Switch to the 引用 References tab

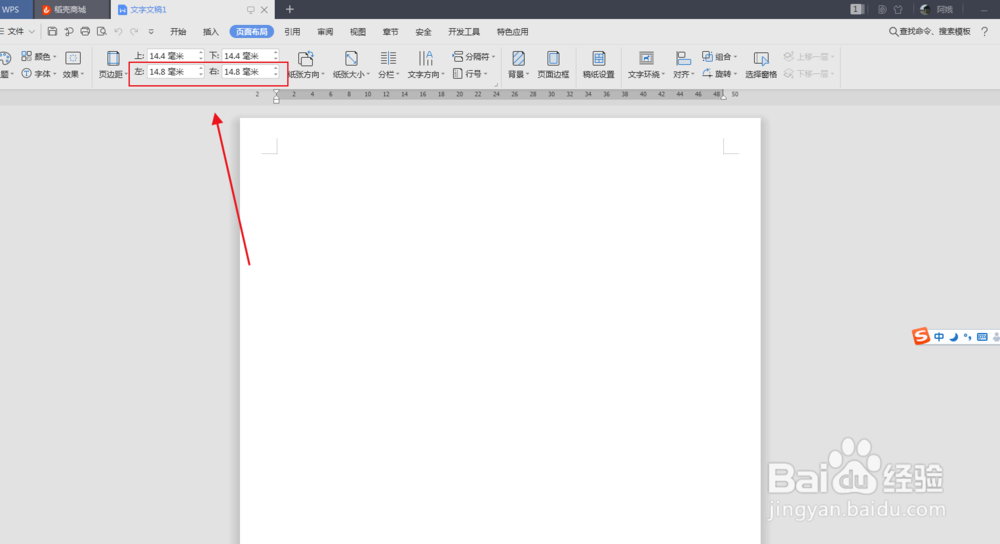pyautogui.click(x=292, y=32)
